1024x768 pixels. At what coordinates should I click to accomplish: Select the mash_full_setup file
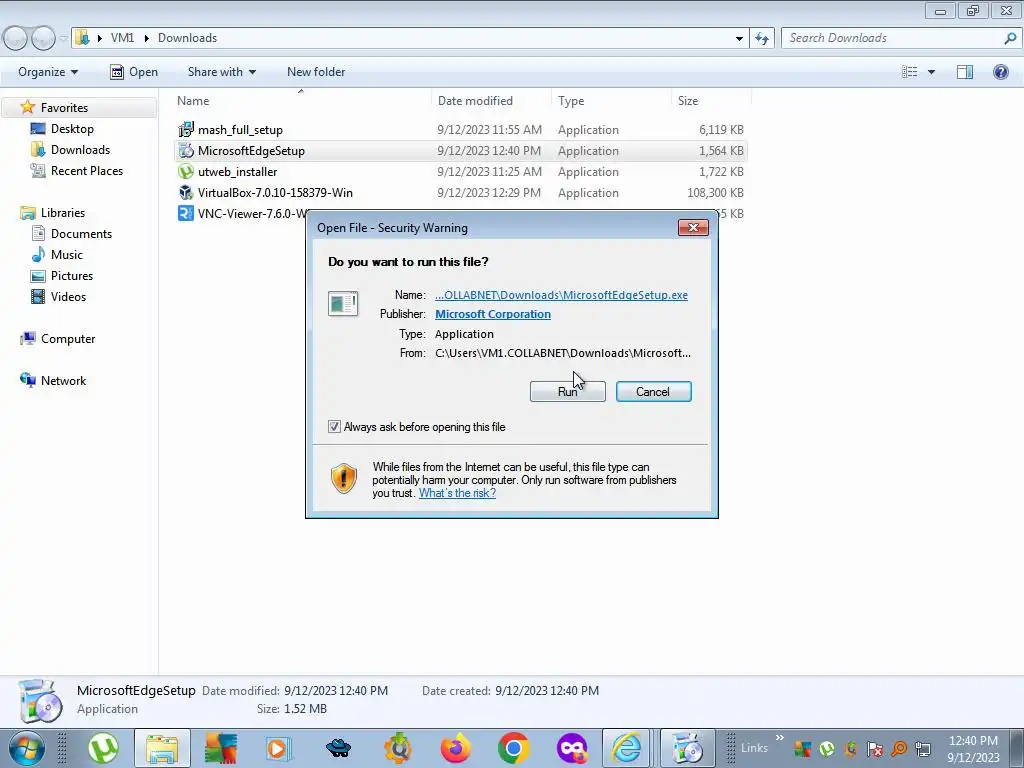(240, 130)
